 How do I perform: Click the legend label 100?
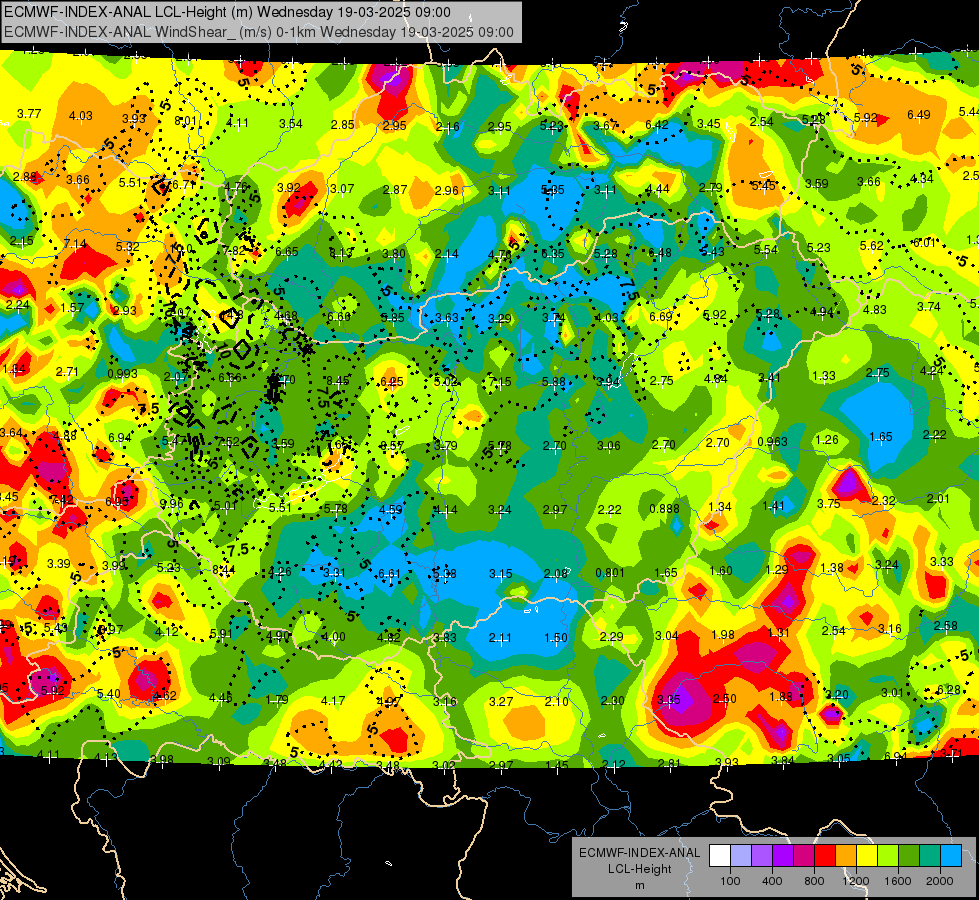click(730, 881)
